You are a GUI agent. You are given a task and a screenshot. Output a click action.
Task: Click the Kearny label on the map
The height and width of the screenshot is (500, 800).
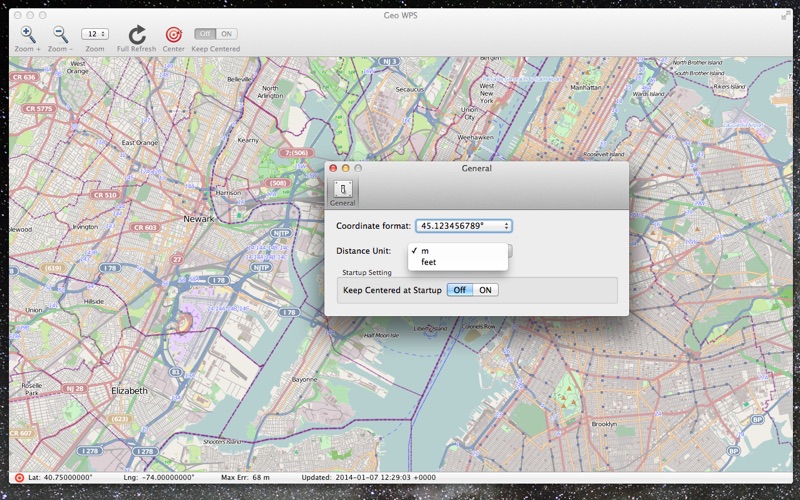tap(248, 140)
